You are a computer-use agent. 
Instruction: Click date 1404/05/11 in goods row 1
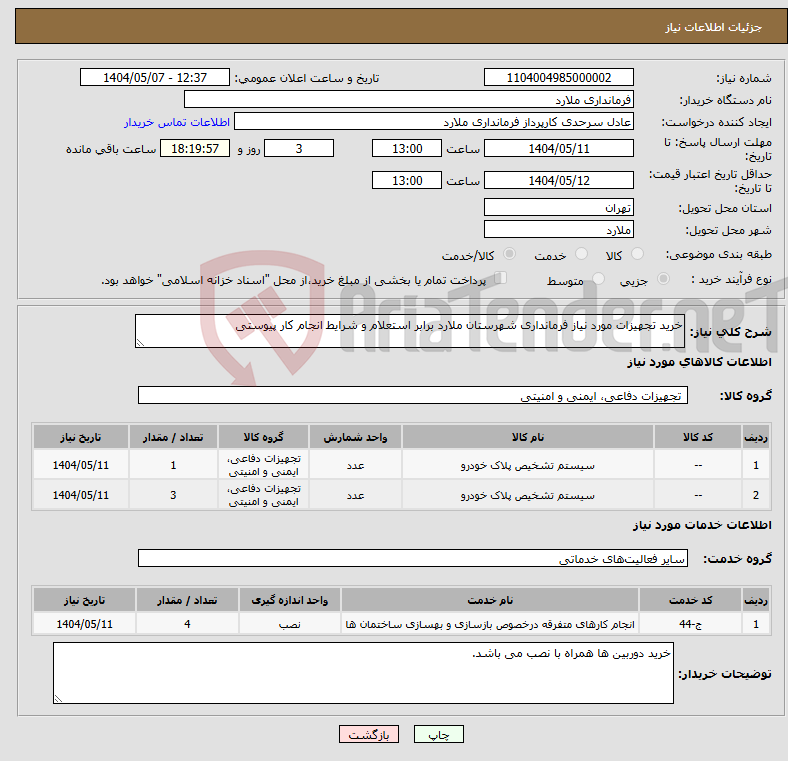tap(80, 465)
